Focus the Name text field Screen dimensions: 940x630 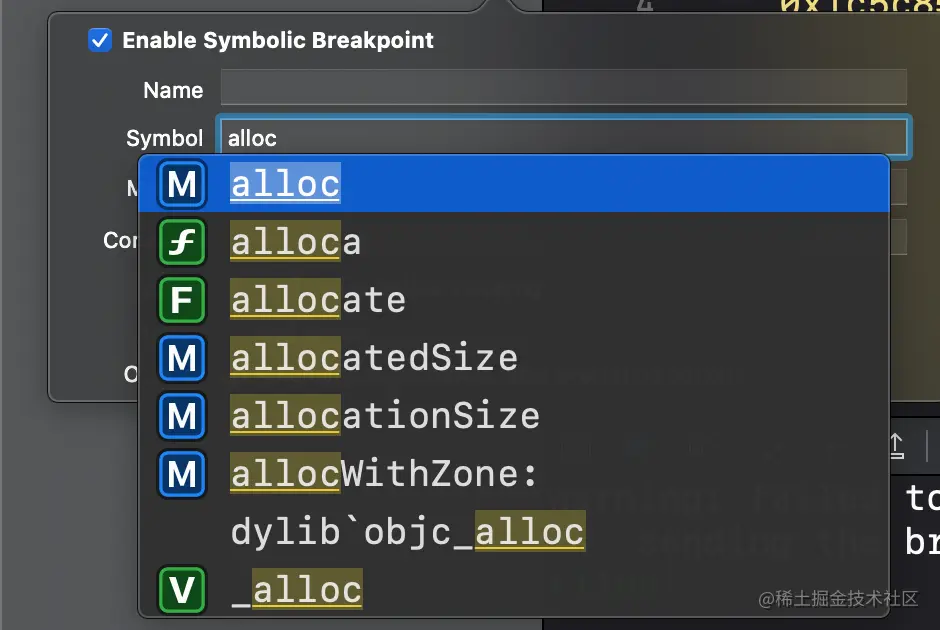(564, 88)
